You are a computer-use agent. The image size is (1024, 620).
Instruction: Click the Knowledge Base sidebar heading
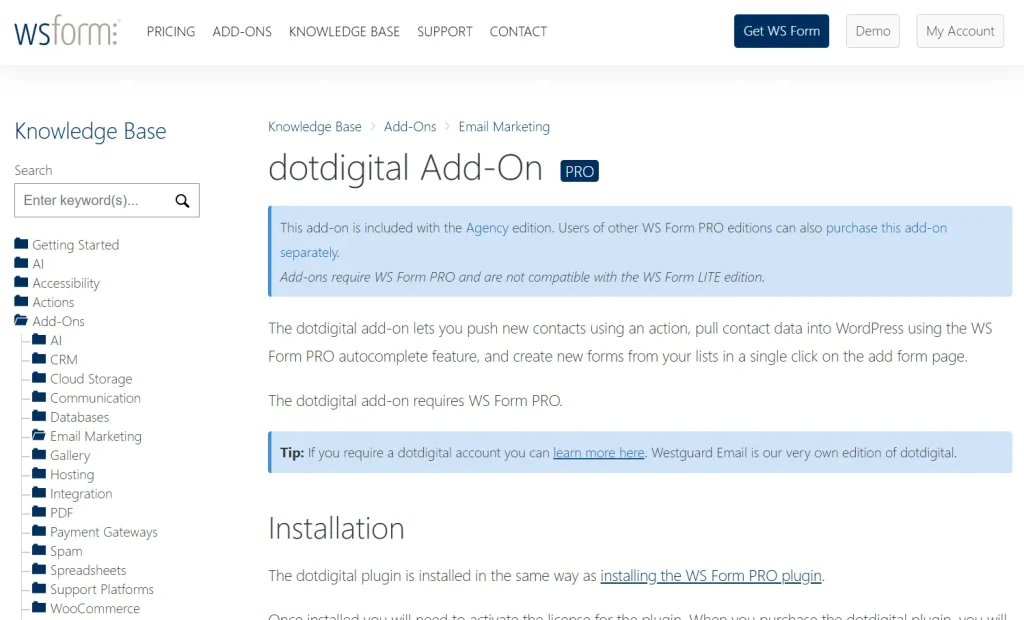(90, 131)
